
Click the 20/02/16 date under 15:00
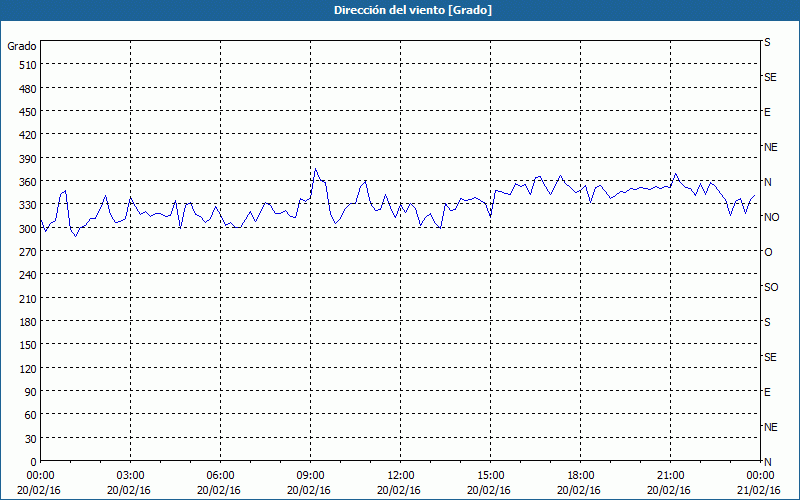click(x=488, y=490)
